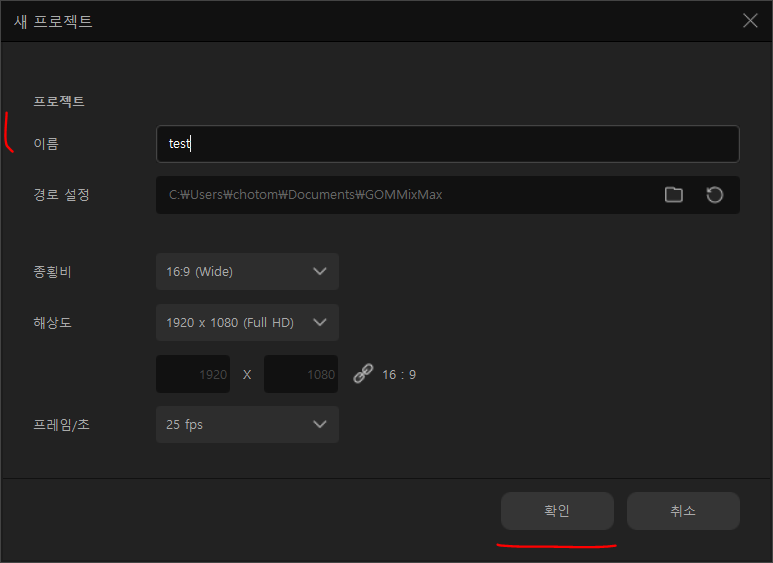Click the 새 프로젝트 dialog title
This screenshot has width=773, height=563.
(x=53, y=21)
